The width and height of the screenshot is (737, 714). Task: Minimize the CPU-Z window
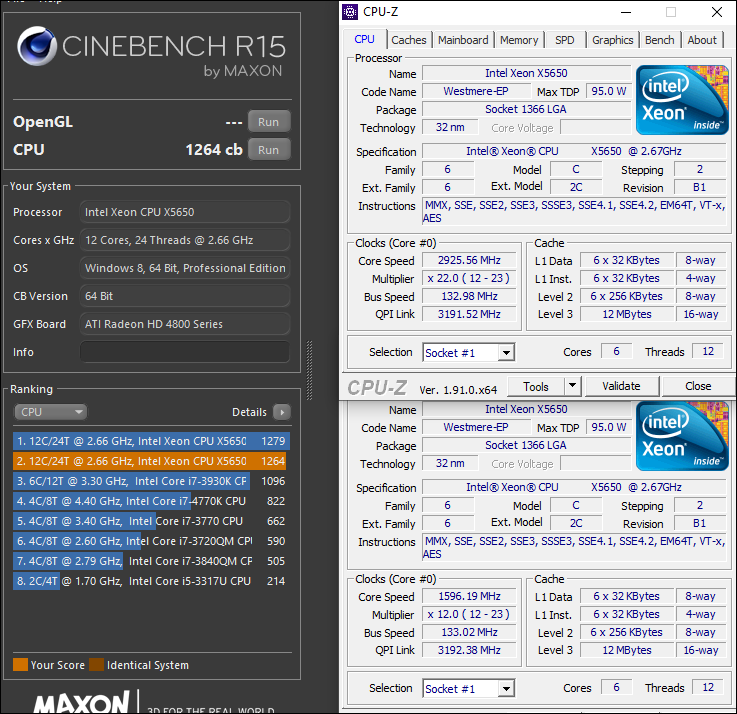(x=626, y=12)
